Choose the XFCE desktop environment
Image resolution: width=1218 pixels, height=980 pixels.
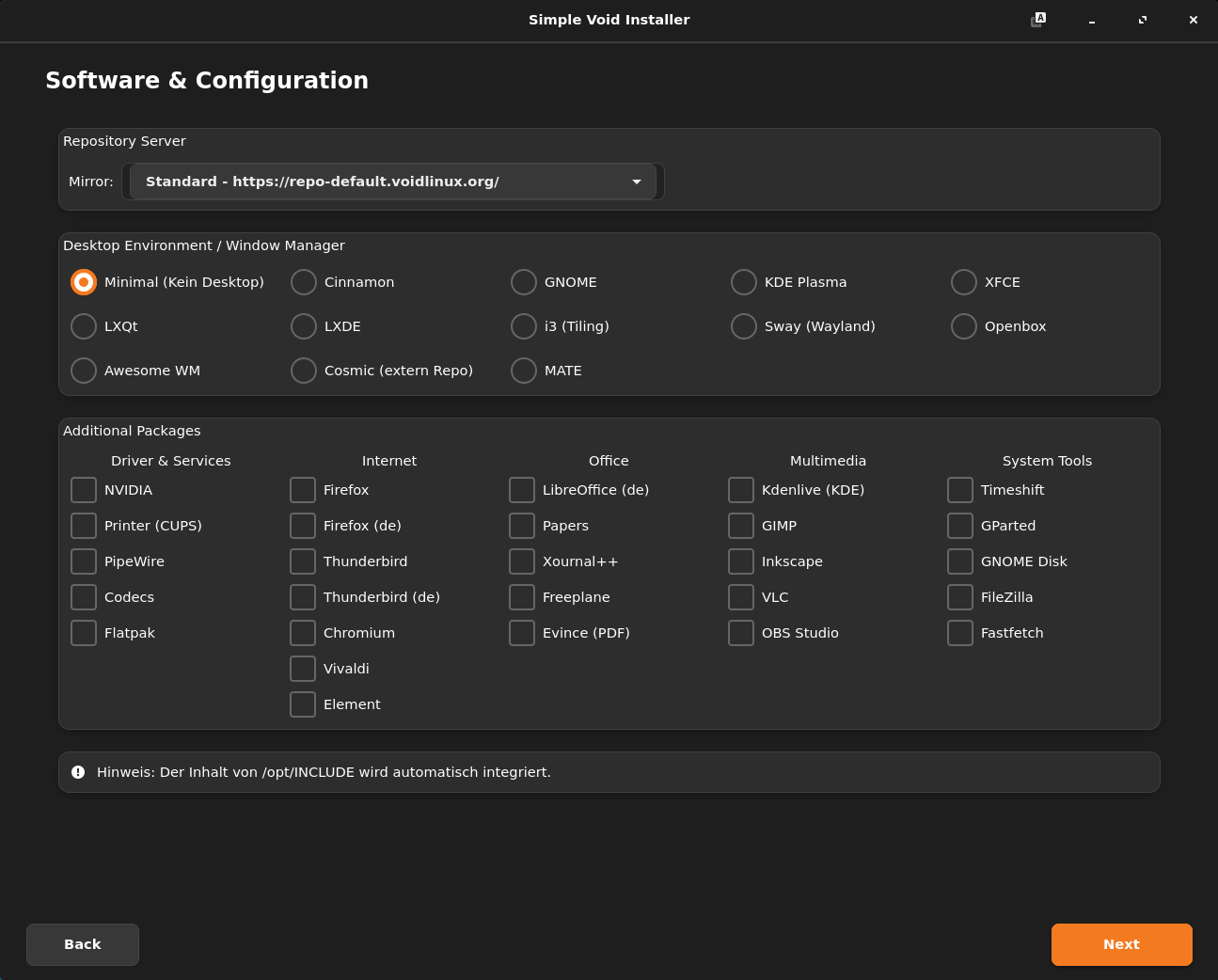[964, 282]
